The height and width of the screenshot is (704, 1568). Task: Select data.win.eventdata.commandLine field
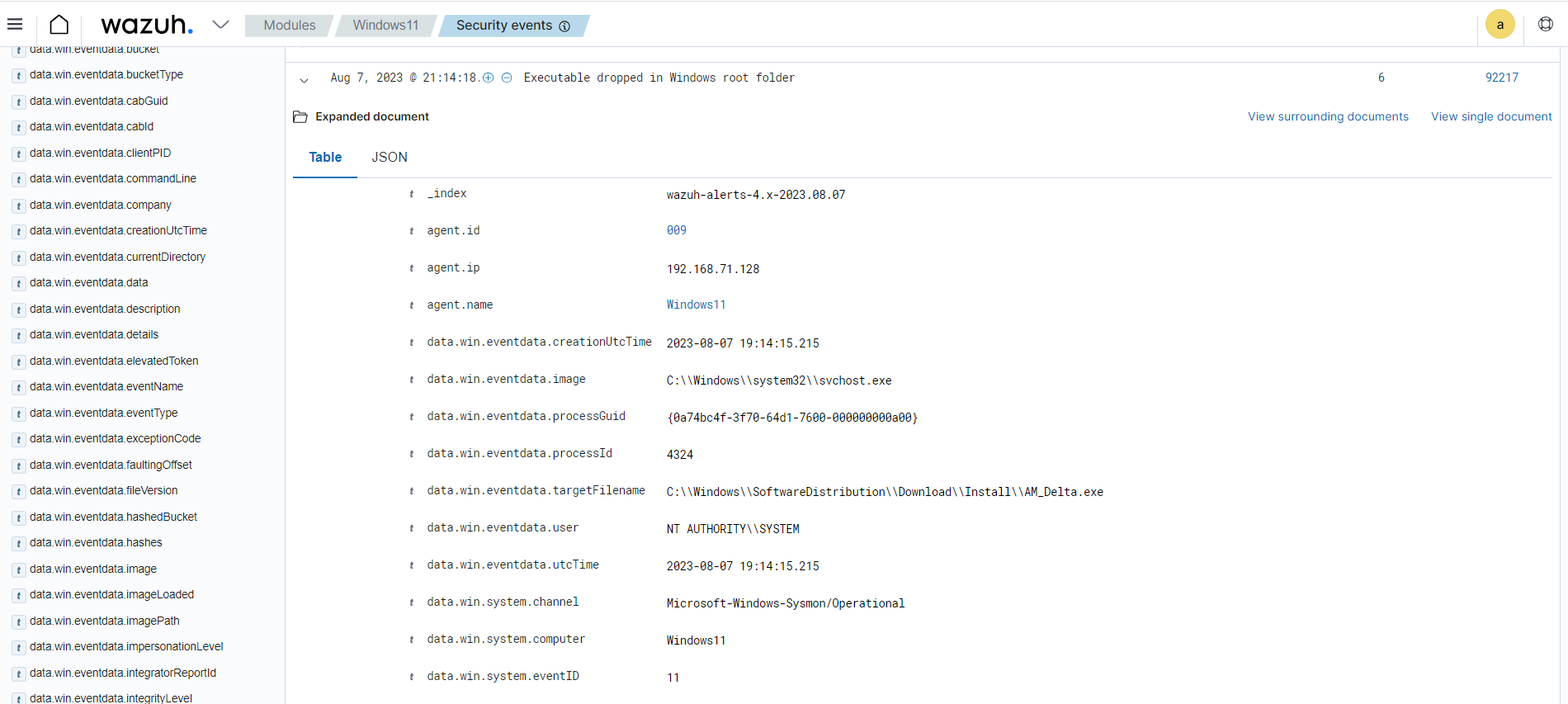coord(113,178)
